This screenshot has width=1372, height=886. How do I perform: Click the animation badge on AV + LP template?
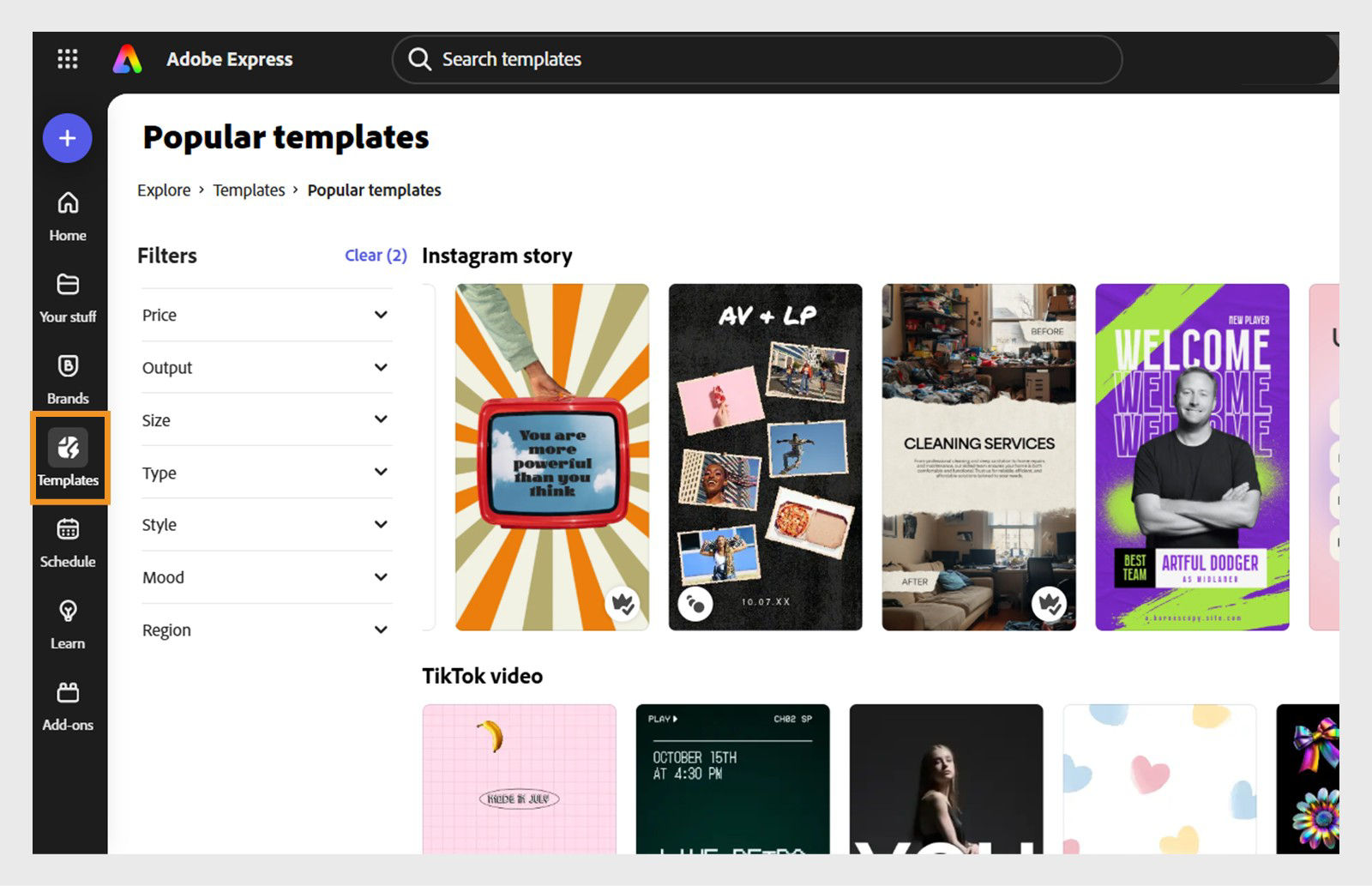coord(695,605)
